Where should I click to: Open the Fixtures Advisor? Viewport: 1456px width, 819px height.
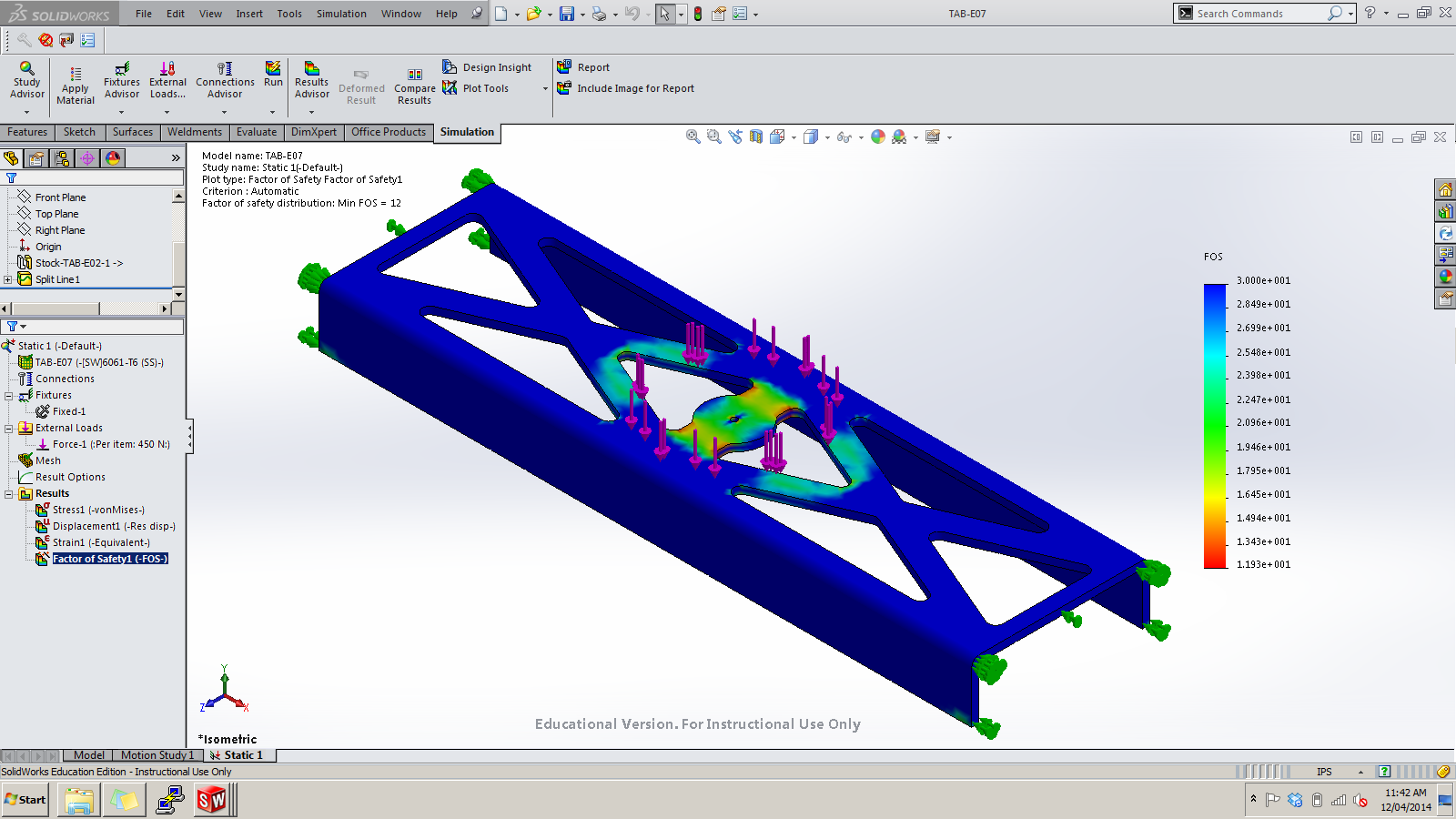pos(121,82)
